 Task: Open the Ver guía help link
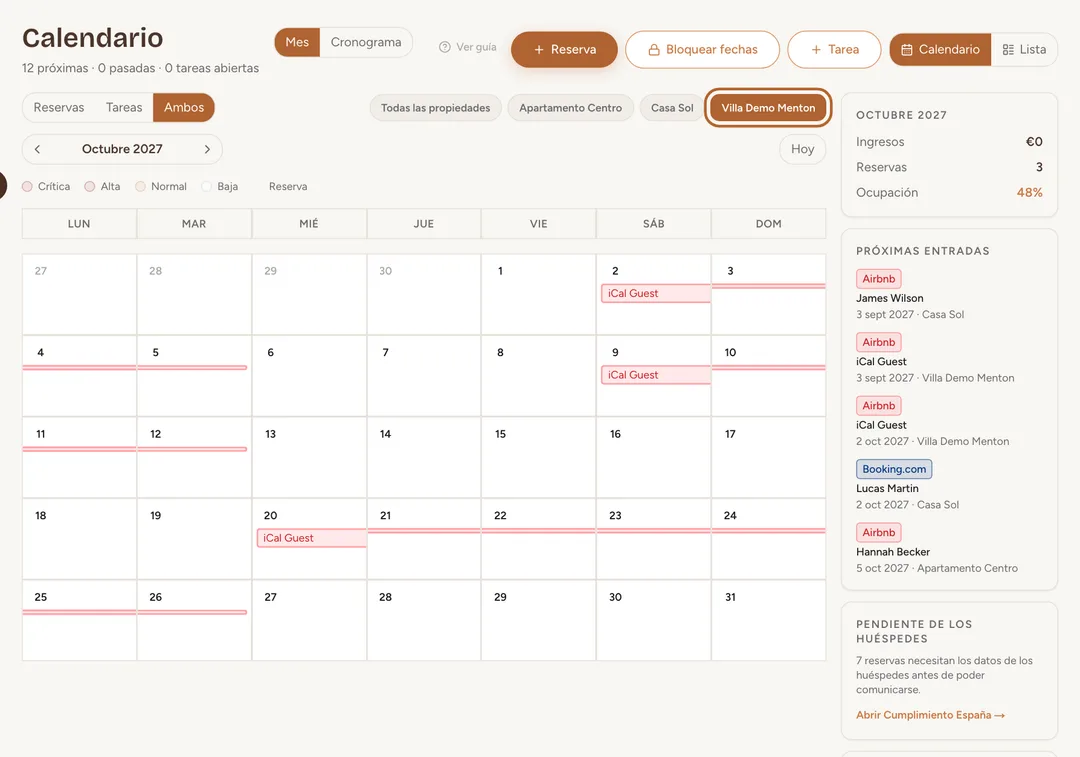coord(468,47)
